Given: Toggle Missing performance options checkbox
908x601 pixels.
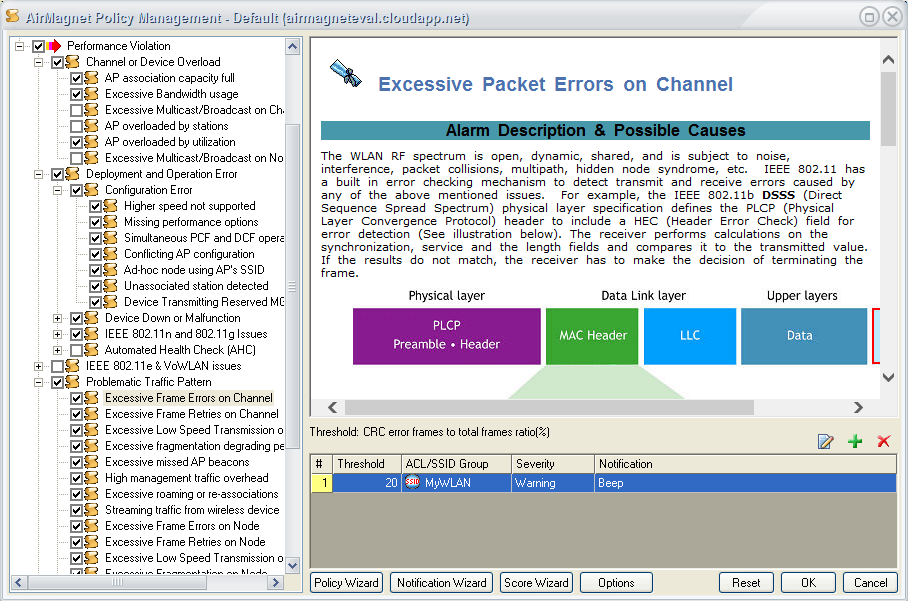Looking at the screenshot, I should pyautogui.click(x=95, y=222).
